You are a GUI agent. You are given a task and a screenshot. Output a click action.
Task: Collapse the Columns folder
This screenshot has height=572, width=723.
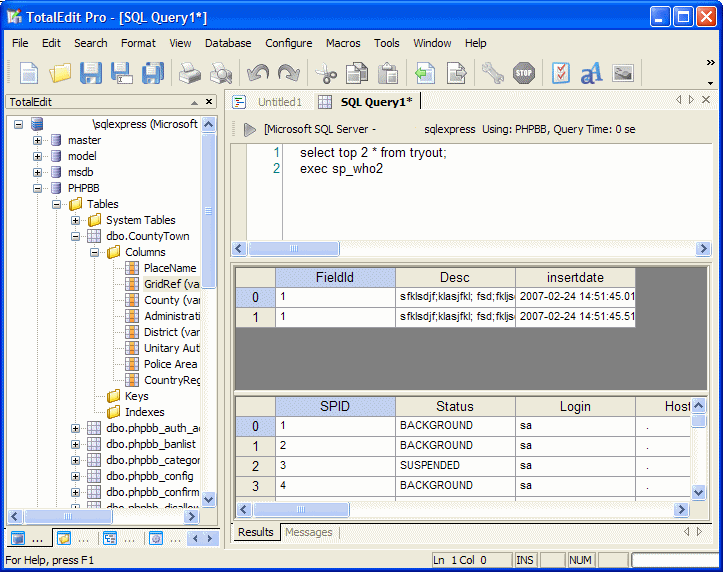point(94,252)
